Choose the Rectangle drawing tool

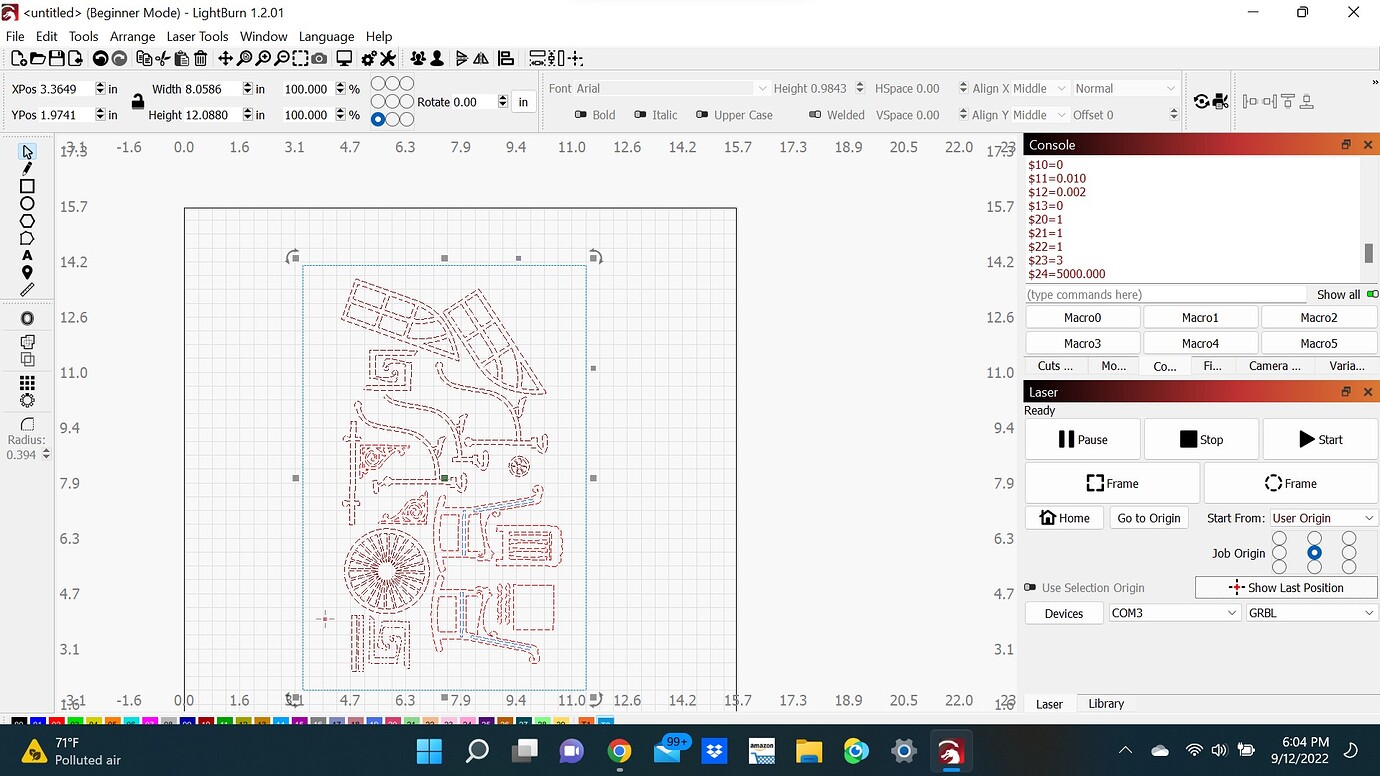[27, 186]
